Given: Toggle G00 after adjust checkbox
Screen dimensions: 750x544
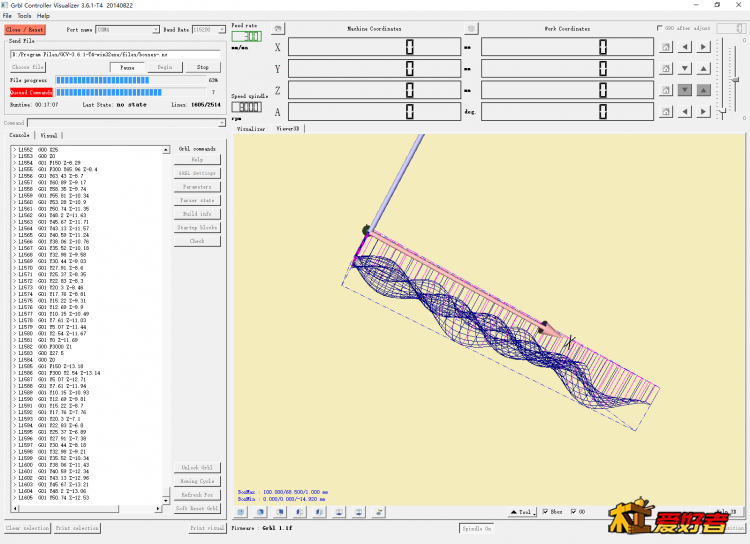Looking at the screenshot, I should [660, 28].
